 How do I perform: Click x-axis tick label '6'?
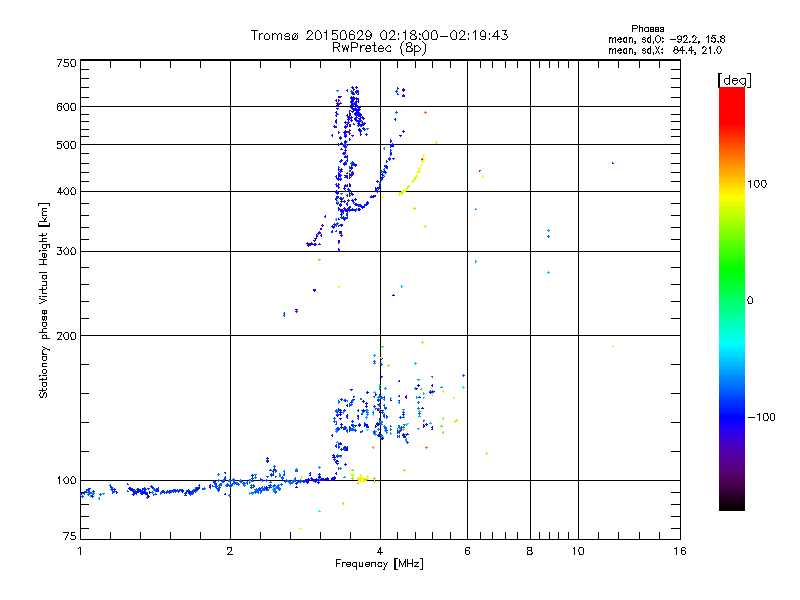[467, 551]
